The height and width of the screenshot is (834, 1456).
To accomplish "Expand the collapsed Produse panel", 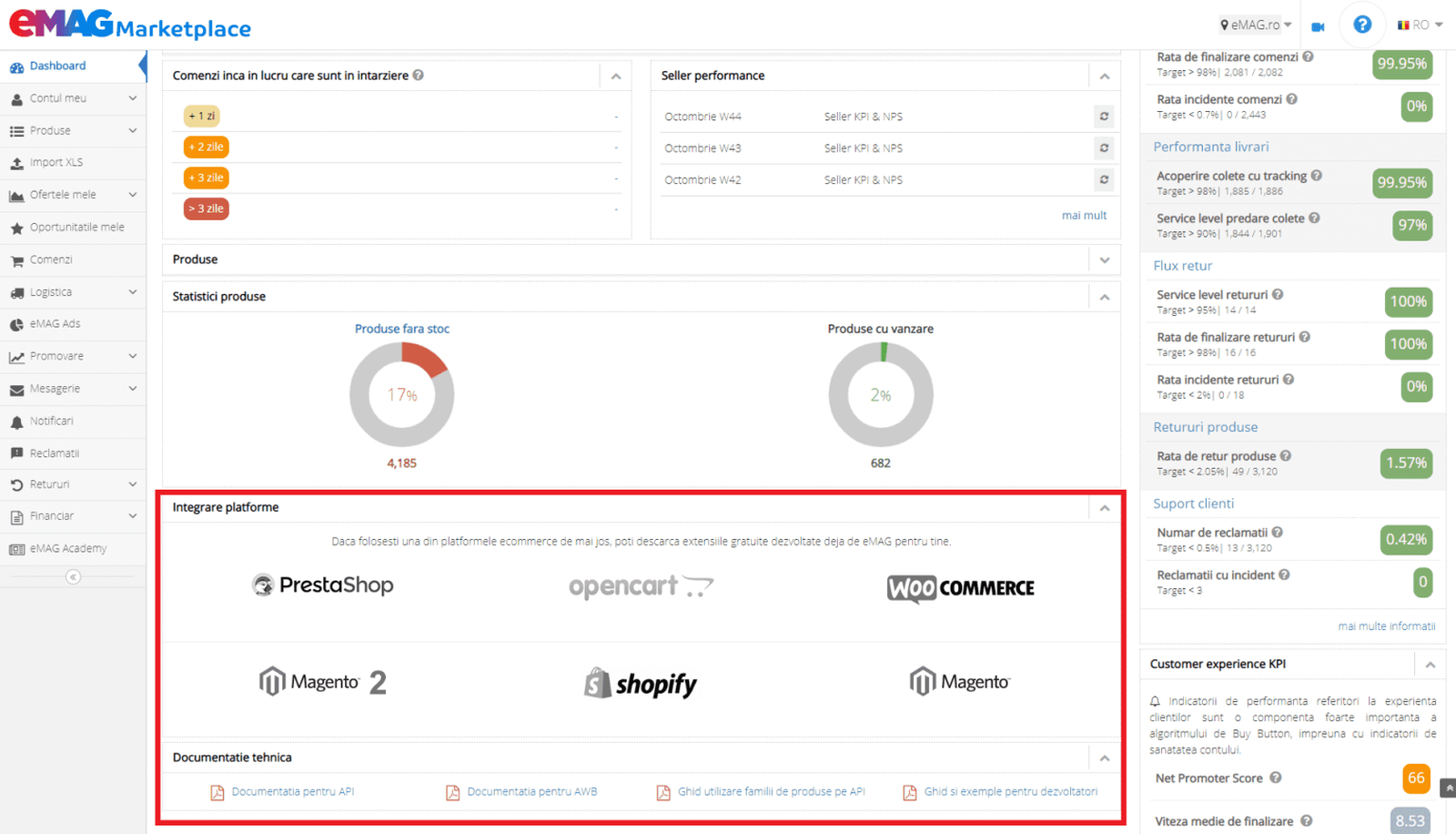I will click(1104, 260).
